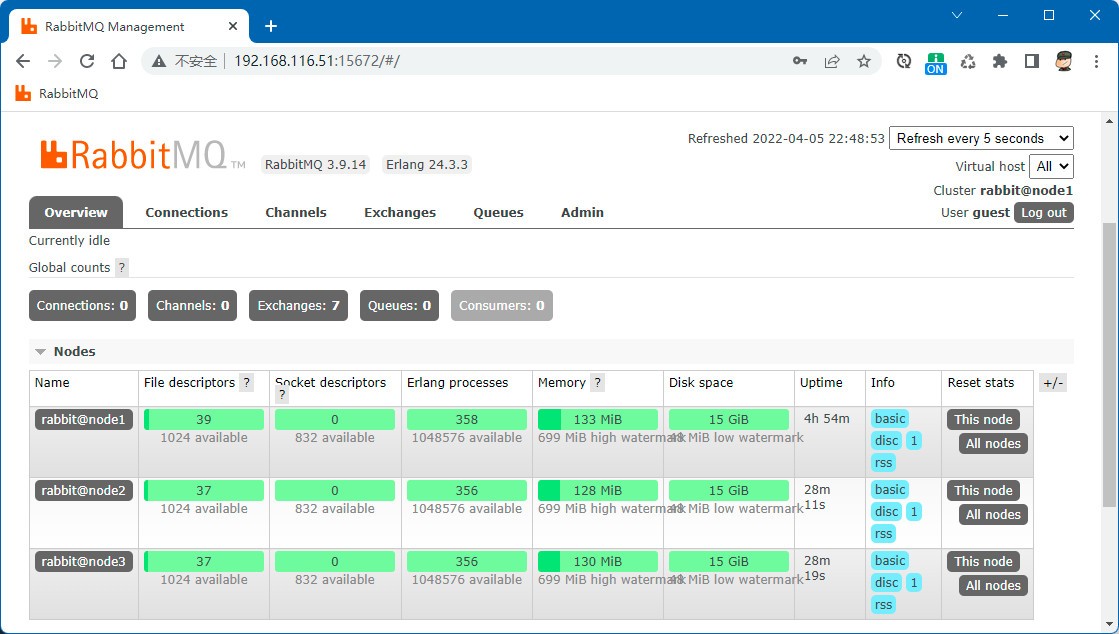Open help for Memory column
1119x634 pixels.
pyautogui.click(x=597, y=383)
